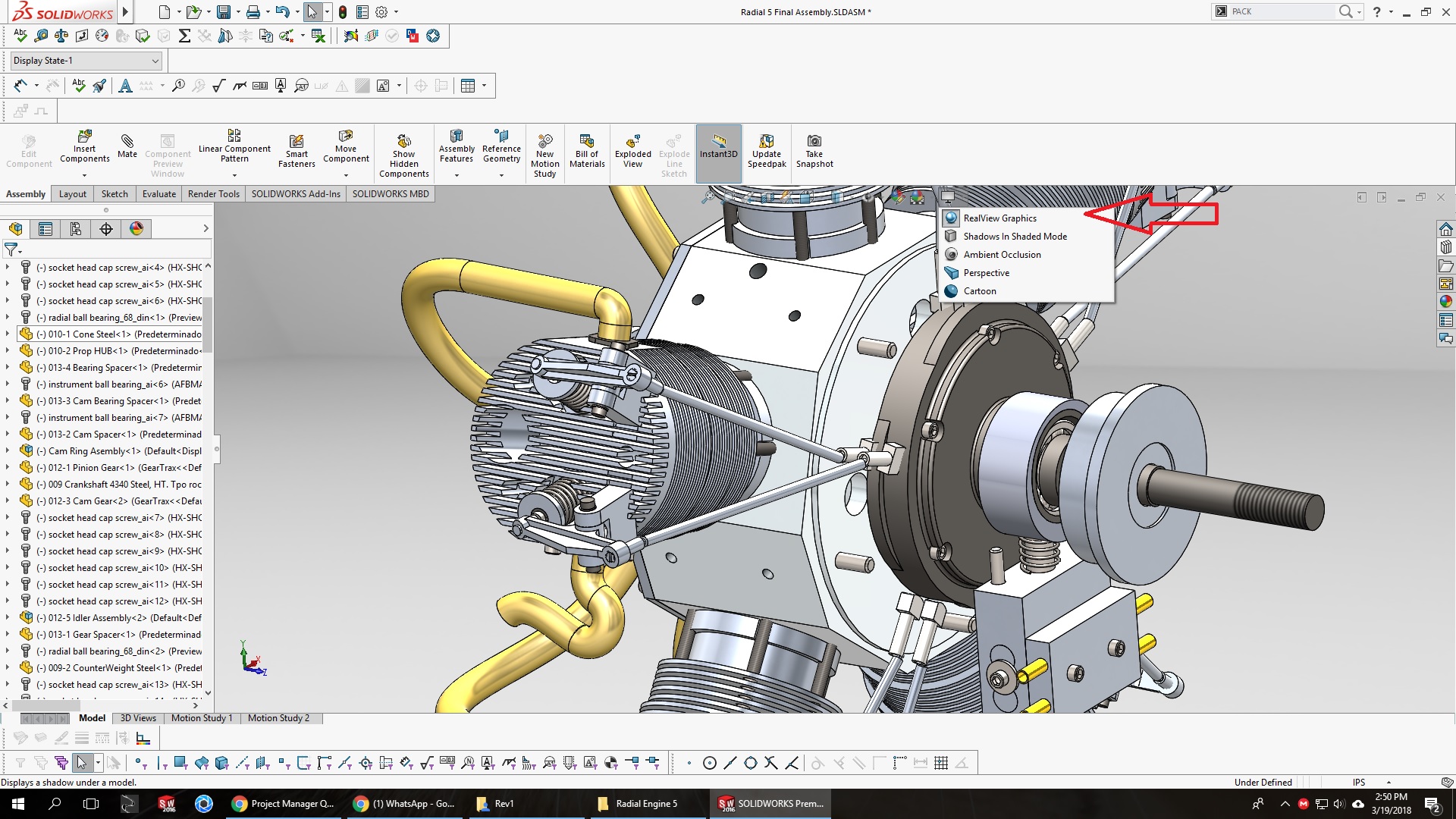Start a New Motion Study
The height and width of the screenshot is (819, 1456).
(544, 142)
